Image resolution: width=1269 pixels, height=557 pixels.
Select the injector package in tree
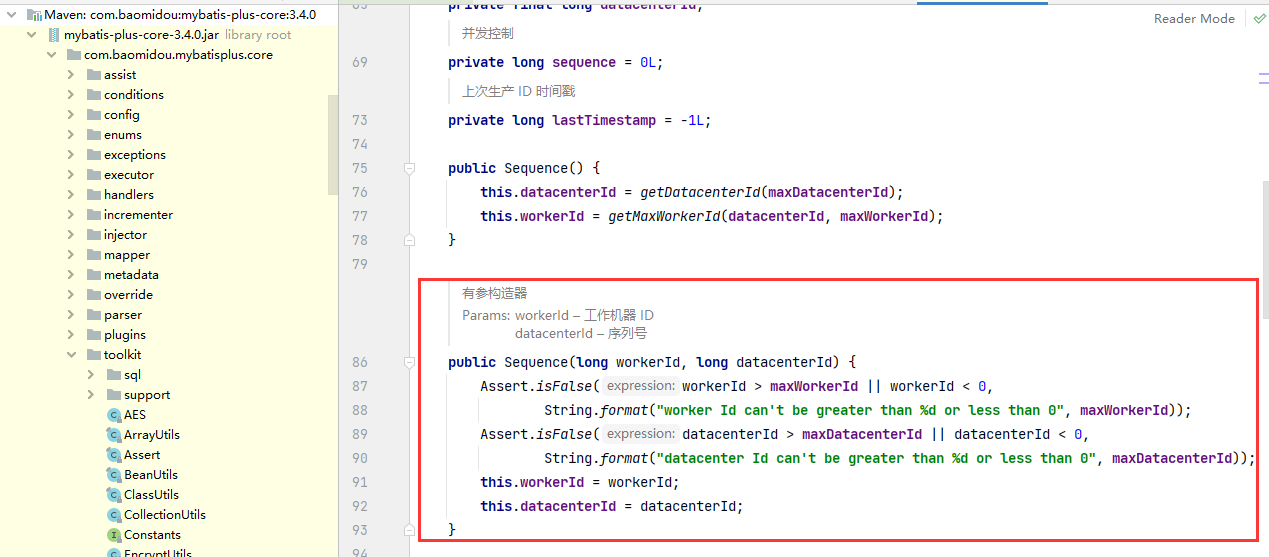click(125, 235)
